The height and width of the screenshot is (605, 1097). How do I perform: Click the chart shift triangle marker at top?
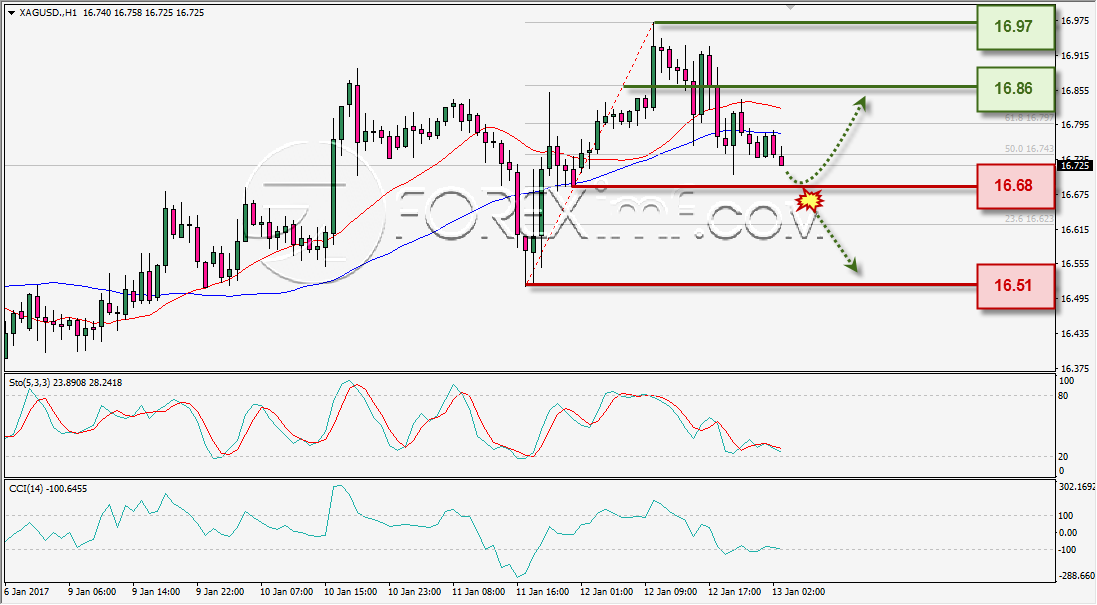791,6
